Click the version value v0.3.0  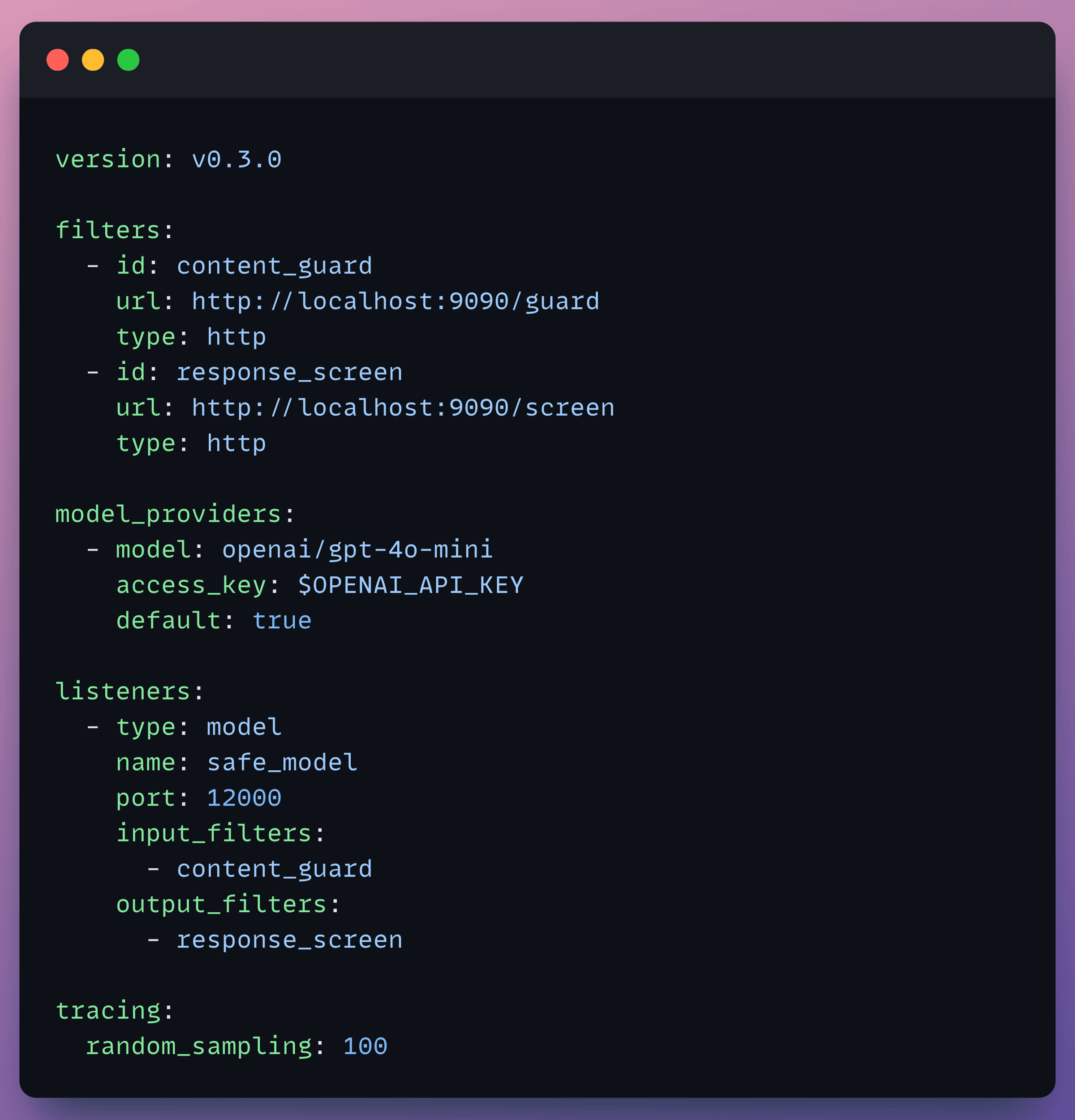coord(236,159)
